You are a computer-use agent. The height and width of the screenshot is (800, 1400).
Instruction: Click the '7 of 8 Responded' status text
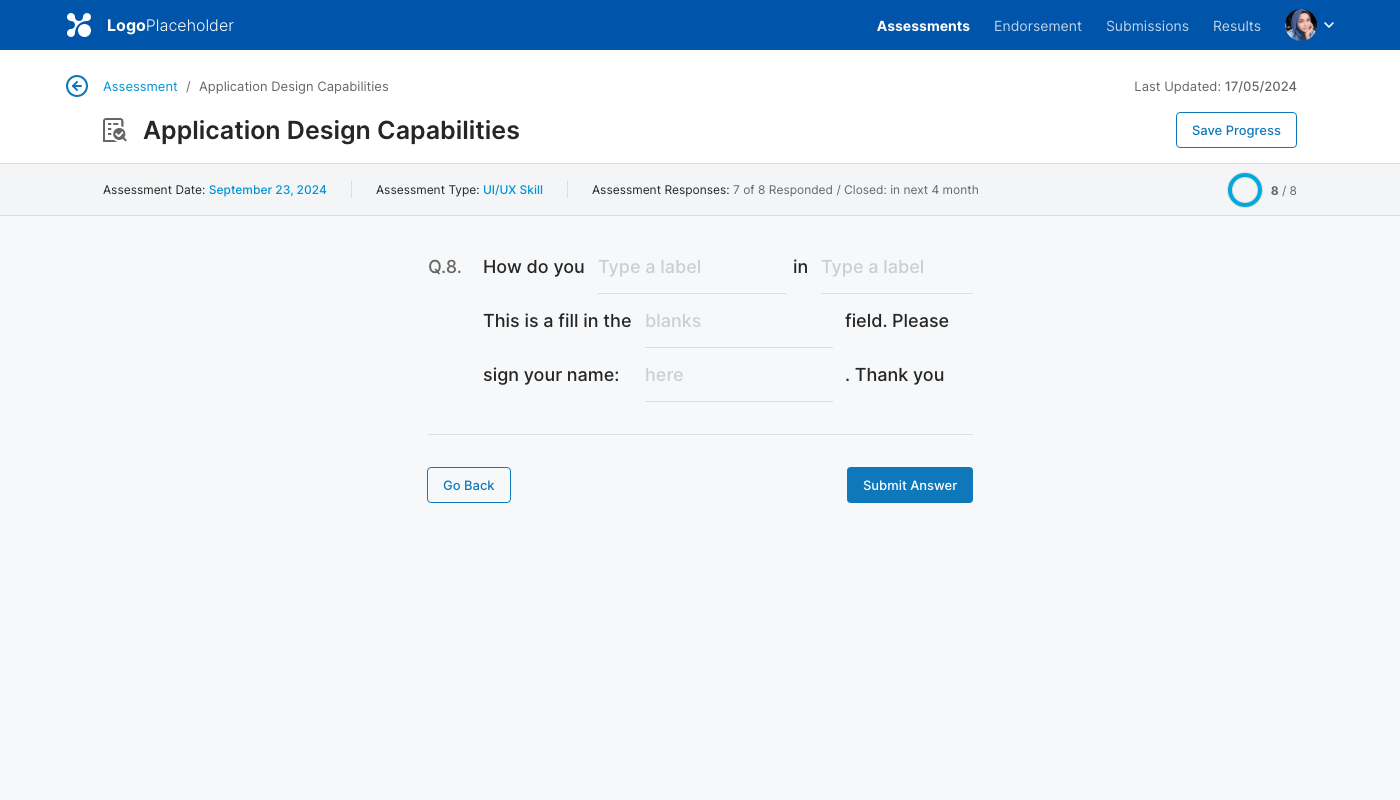[x=783, y=189]
